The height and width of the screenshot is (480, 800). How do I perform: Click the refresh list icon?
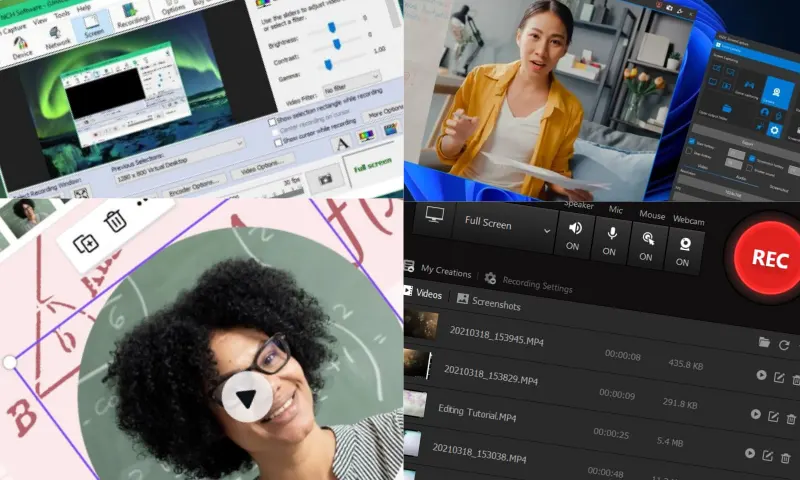[x=784, y=345]
